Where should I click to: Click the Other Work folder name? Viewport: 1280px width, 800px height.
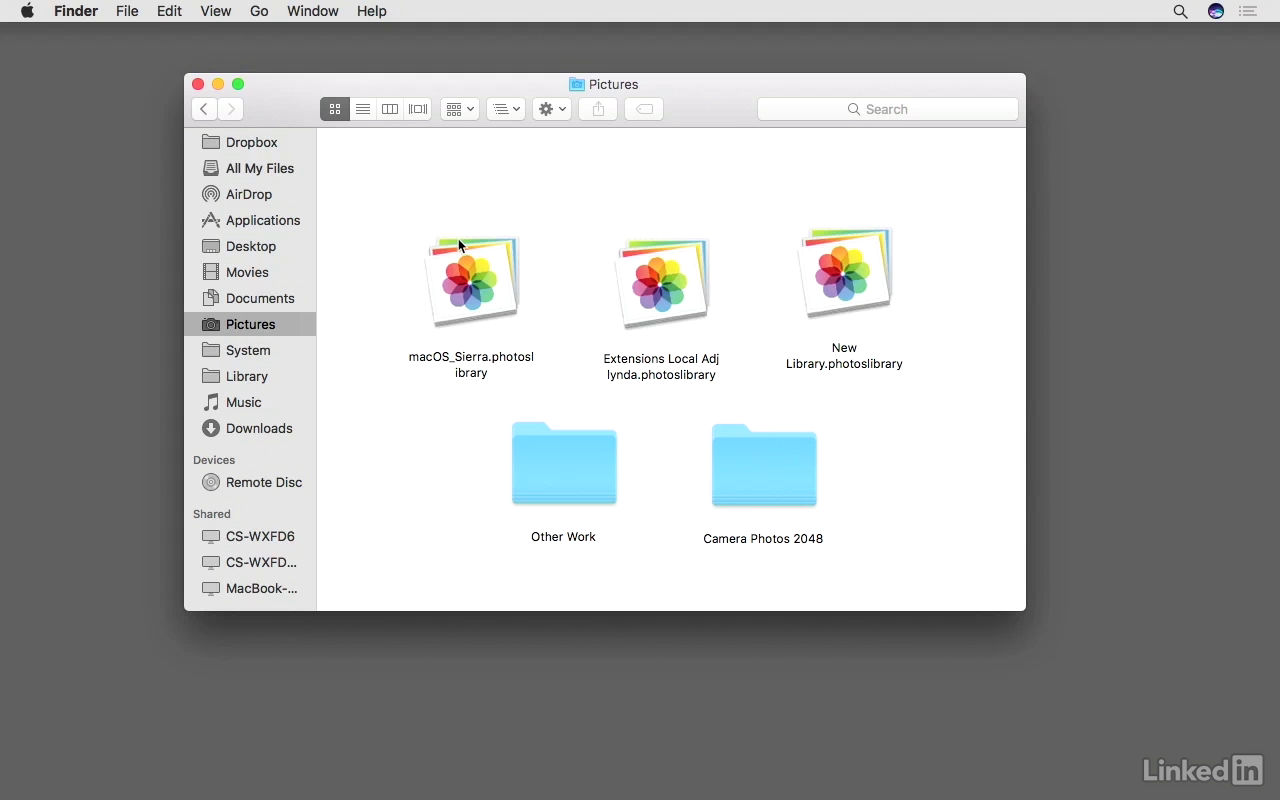(x=563, y=537)
